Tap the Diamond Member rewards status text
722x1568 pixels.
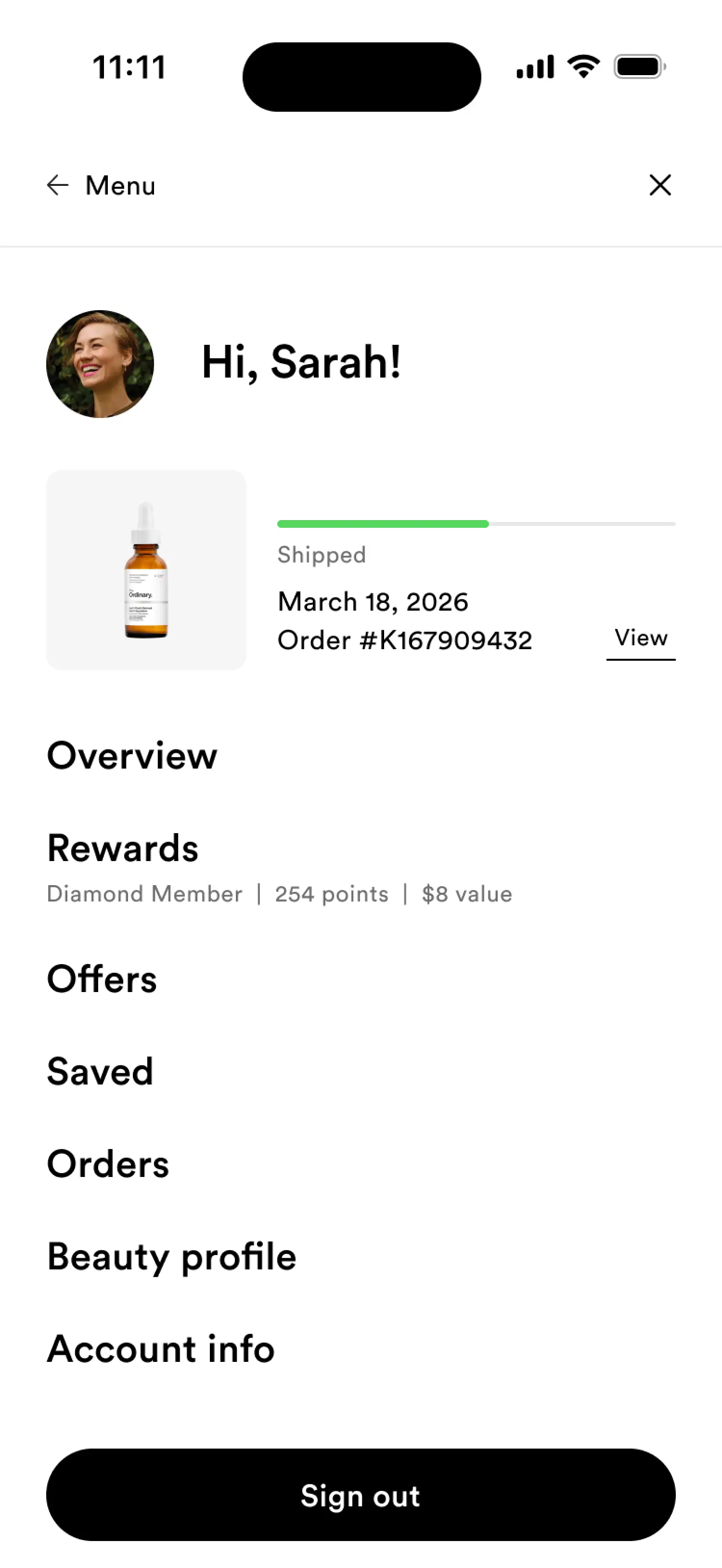[x=145, y=894]
